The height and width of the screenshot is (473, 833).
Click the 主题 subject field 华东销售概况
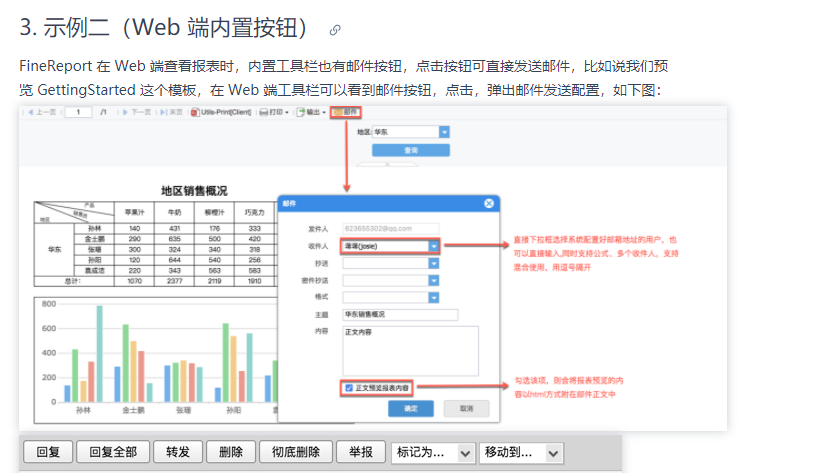tap(400, 315)
